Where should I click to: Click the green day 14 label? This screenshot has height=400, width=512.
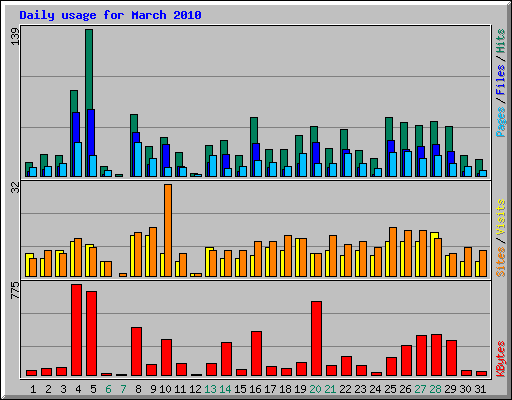tap(225, 389)
